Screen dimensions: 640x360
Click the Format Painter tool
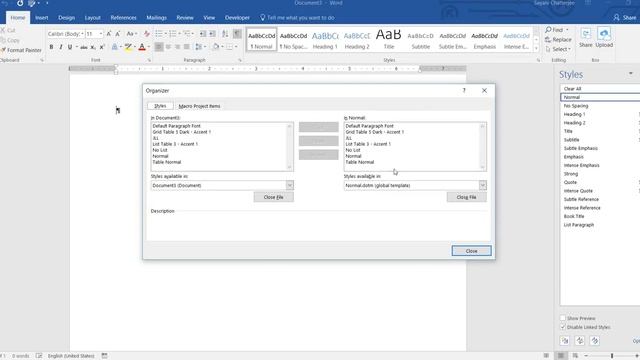tap(21, 50)
